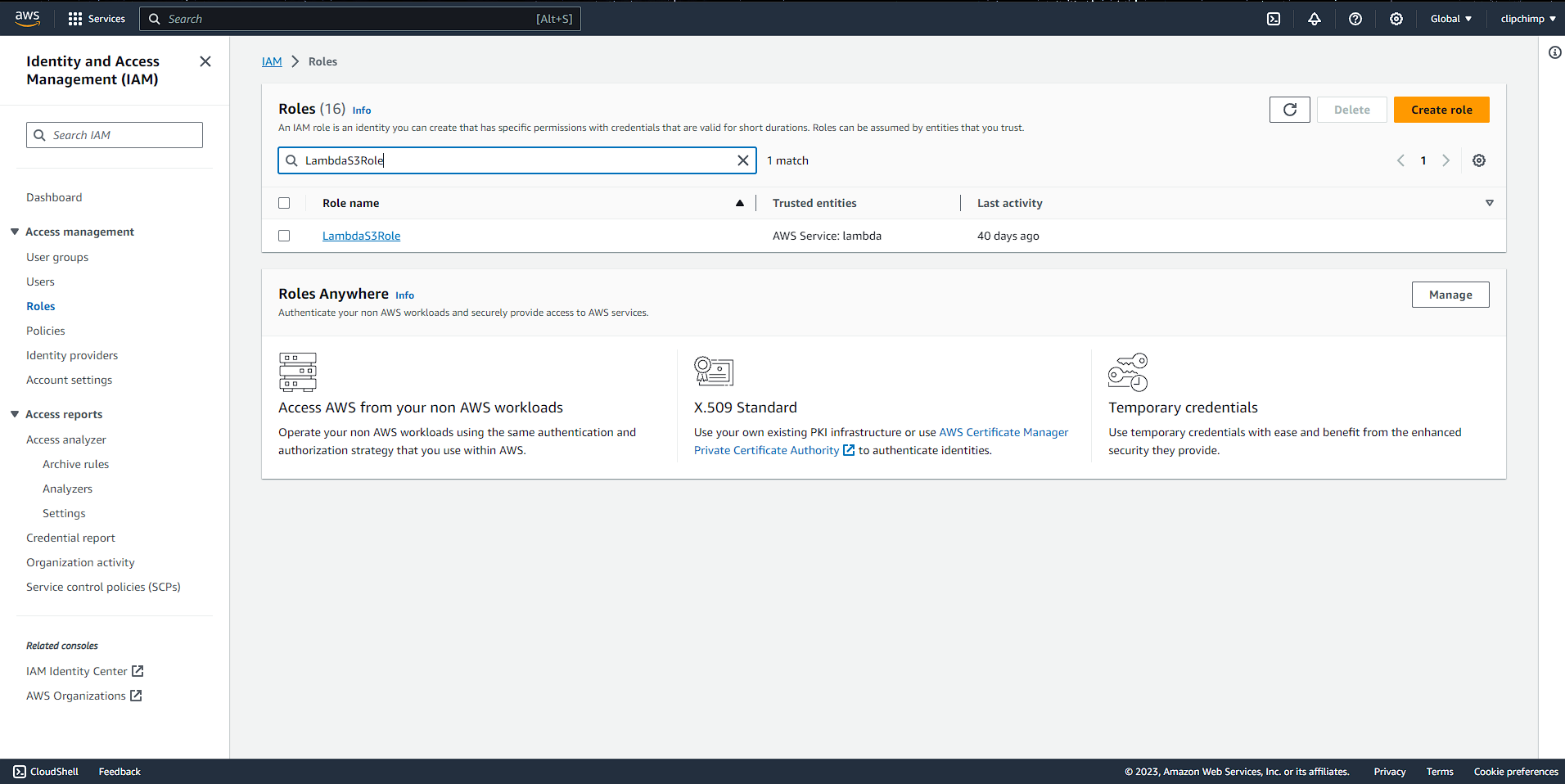Click the Create role button
Image resolution: width=1565 pixels, height=784 pixels.
1441,110
